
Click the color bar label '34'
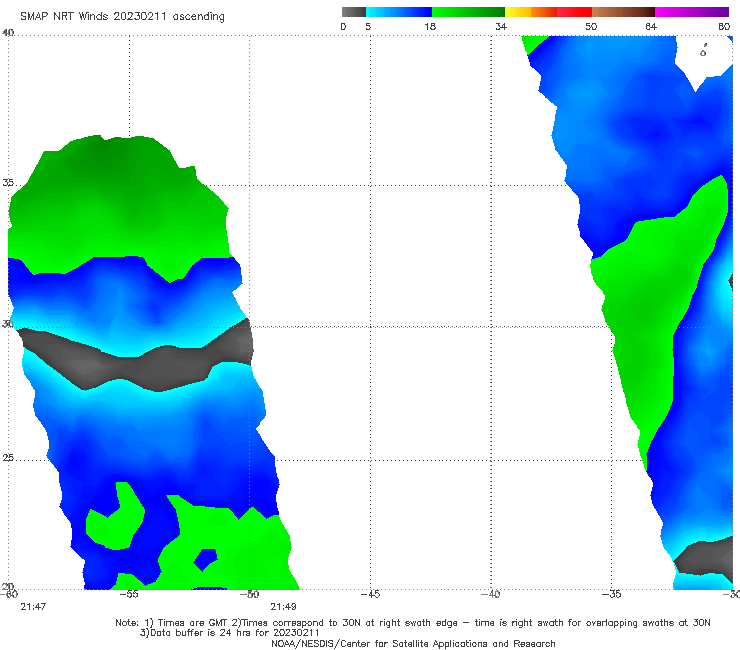[501, 26]
